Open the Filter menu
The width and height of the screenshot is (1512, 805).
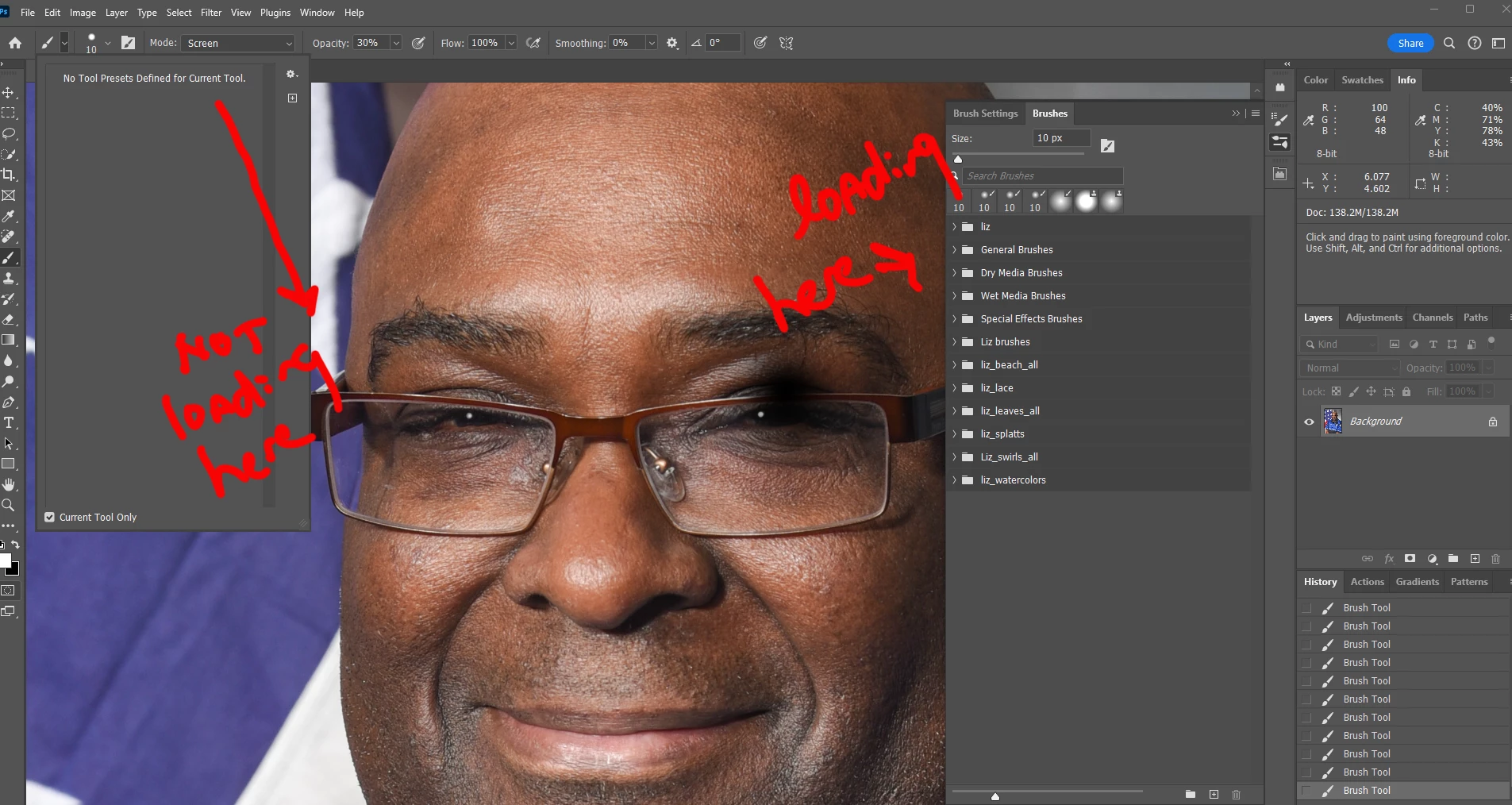pyautogui.click(x=211, y=13)
